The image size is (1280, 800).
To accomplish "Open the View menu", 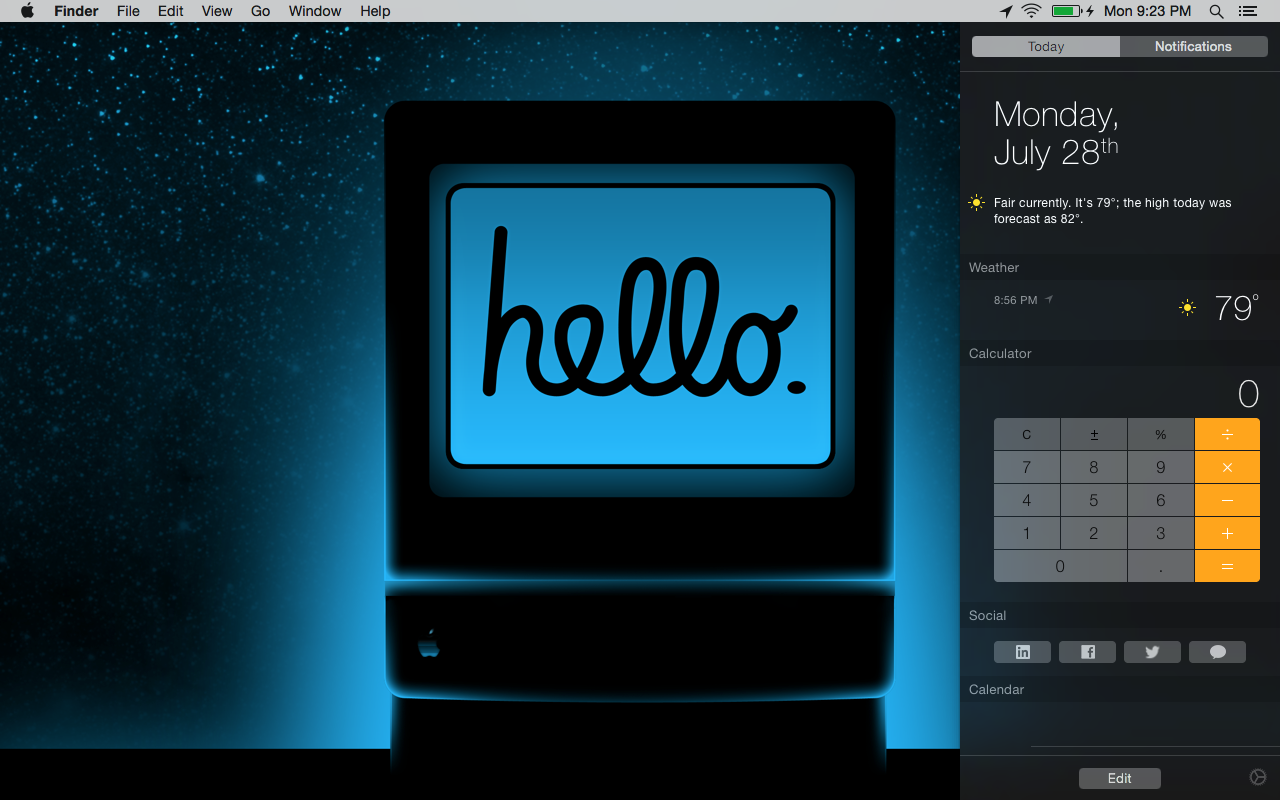I will click(x=217, y=11).
